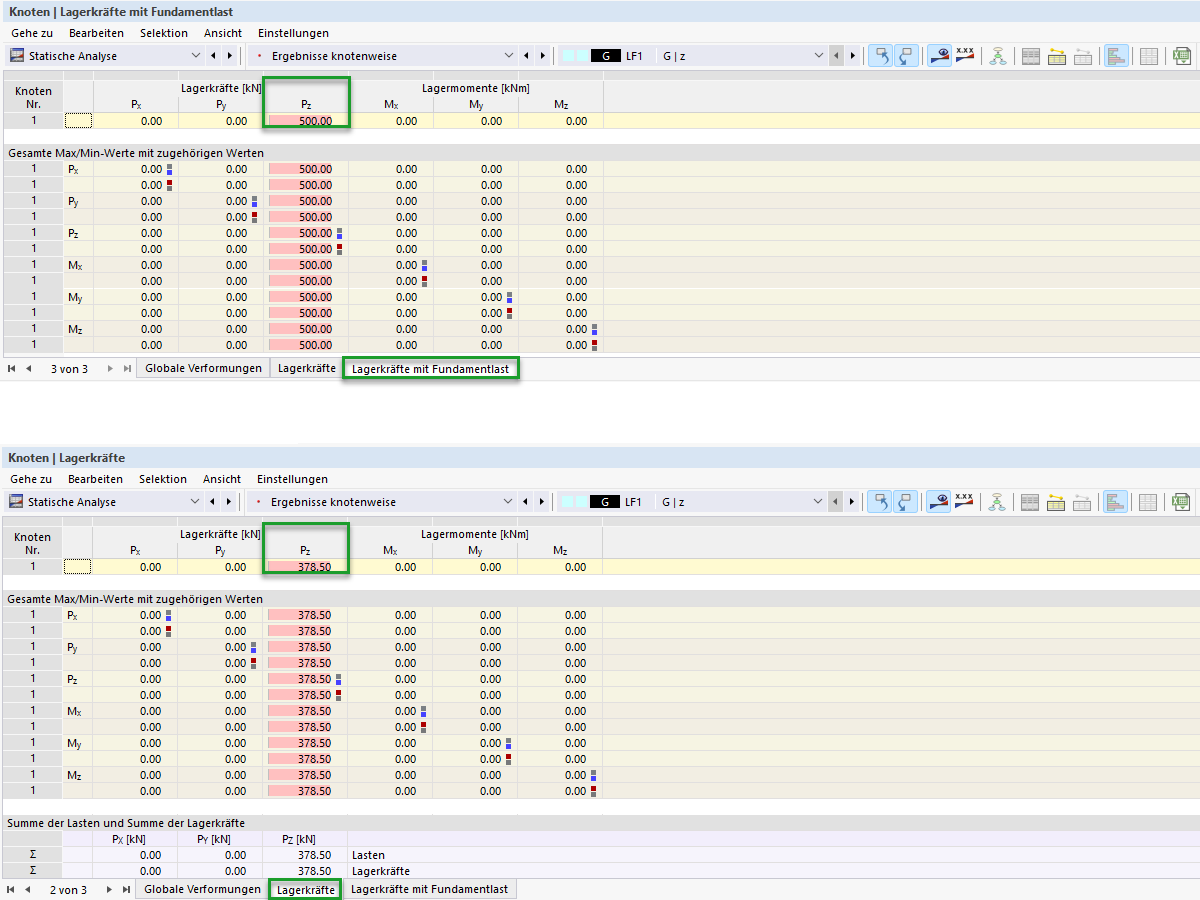Select Lagerkräfte mit Fundamentlast tab, Knoten | Lagerkräfte window
This screenshot has width=1200, height=900.
tap(430, 889)
